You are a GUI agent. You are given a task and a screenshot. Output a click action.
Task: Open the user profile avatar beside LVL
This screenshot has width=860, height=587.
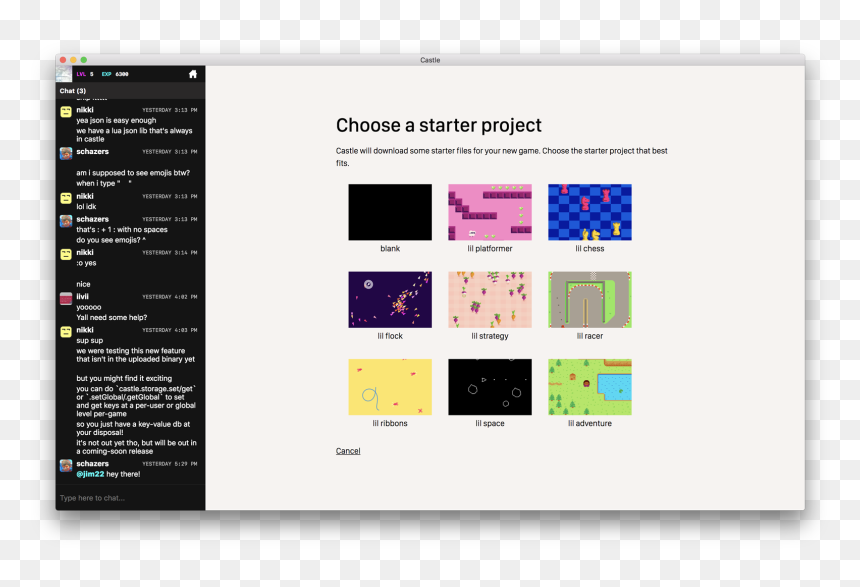[64, 74]
